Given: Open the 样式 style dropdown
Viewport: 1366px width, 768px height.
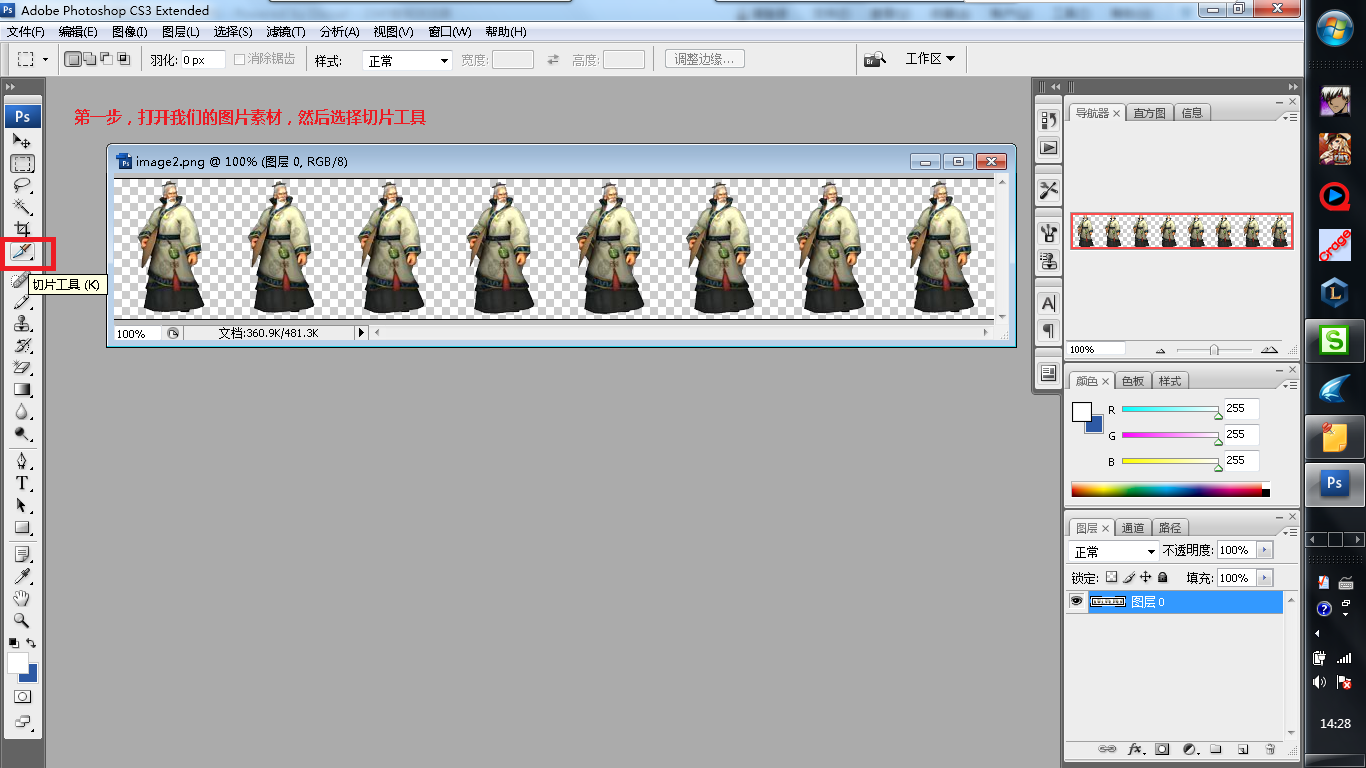Looking at the screenshot, I should click(x=407, y=61).
